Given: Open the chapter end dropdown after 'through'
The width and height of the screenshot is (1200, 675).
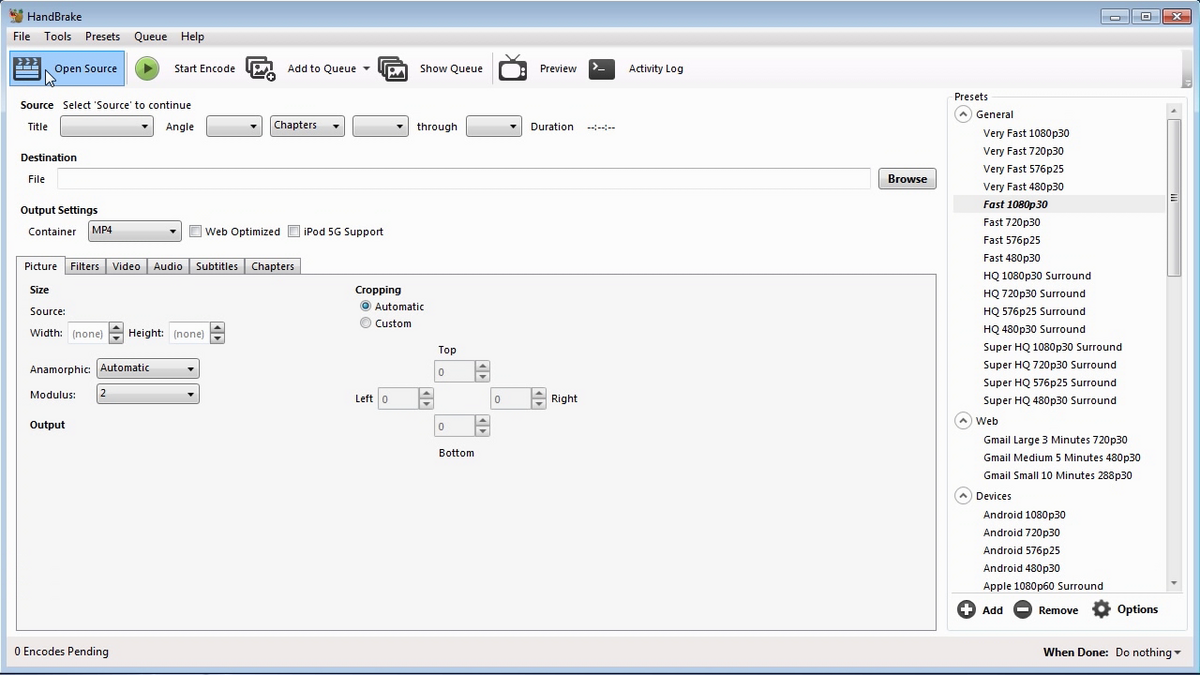Looking at the screenshot, I should (x=494, y=126).
